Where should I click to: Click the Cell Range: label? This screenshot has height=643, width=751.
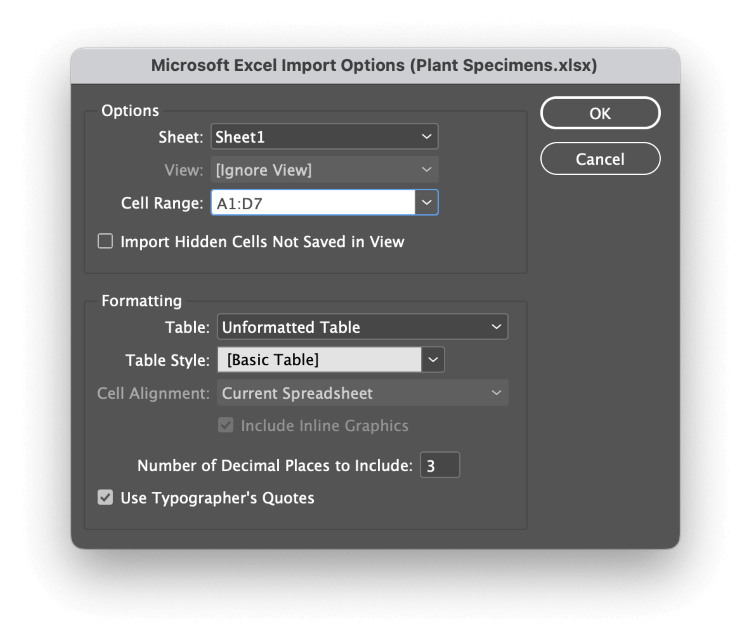click(162, 203)
